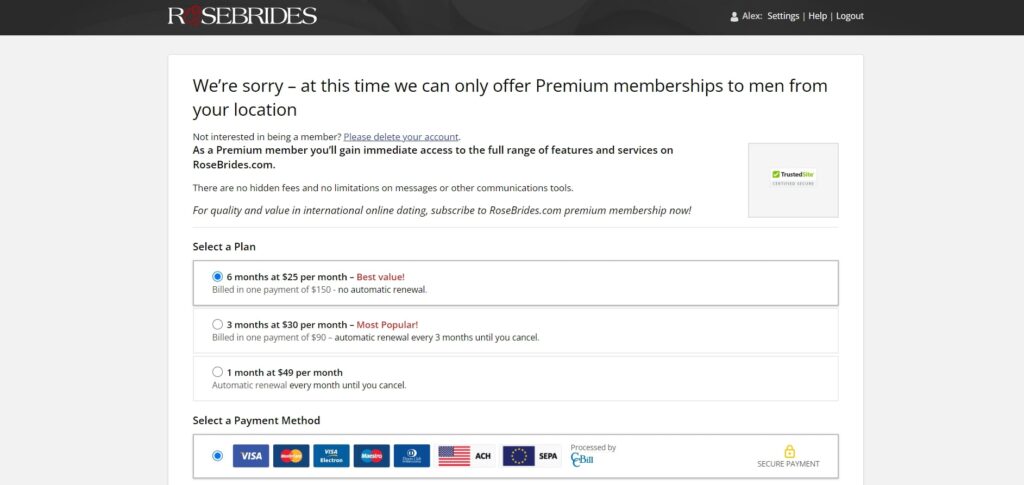Click the secure payment padlock icon

pos(789,451)
